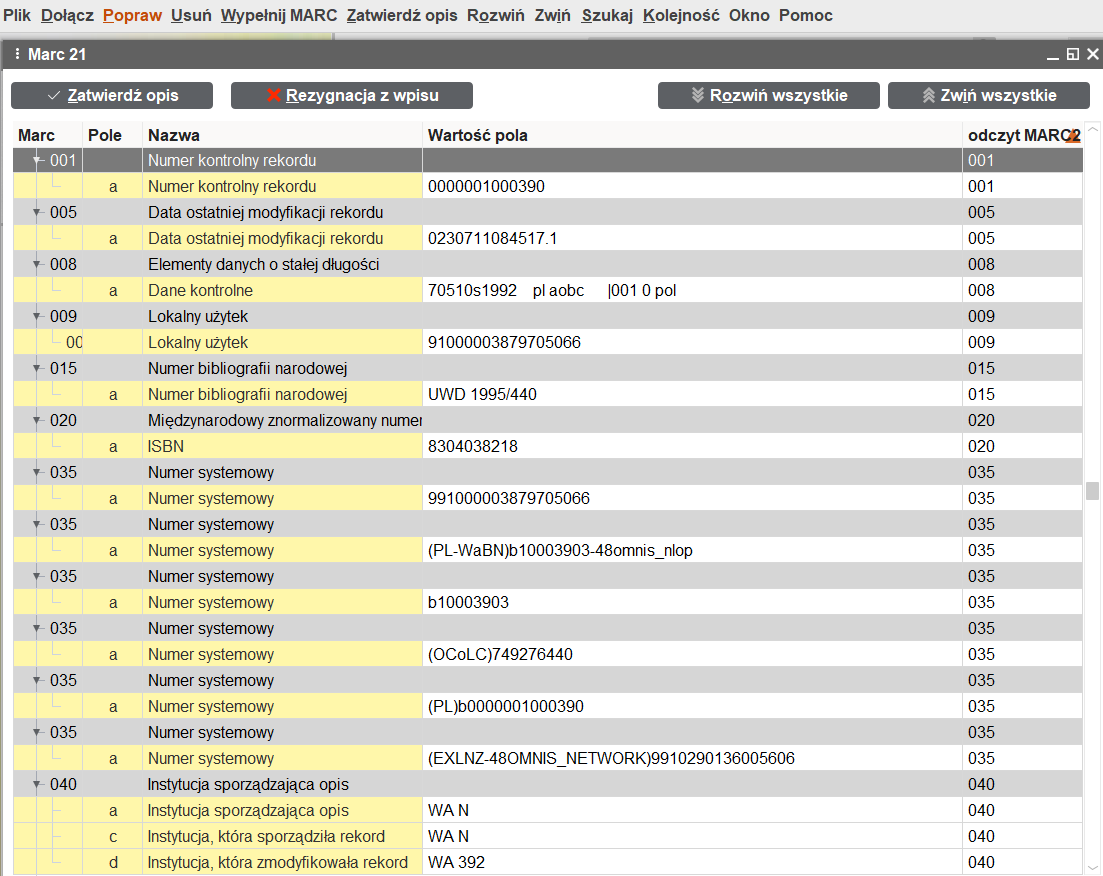Select Elementy danych o stałej długości row
1103x876 pixels.
coord(547,265)
